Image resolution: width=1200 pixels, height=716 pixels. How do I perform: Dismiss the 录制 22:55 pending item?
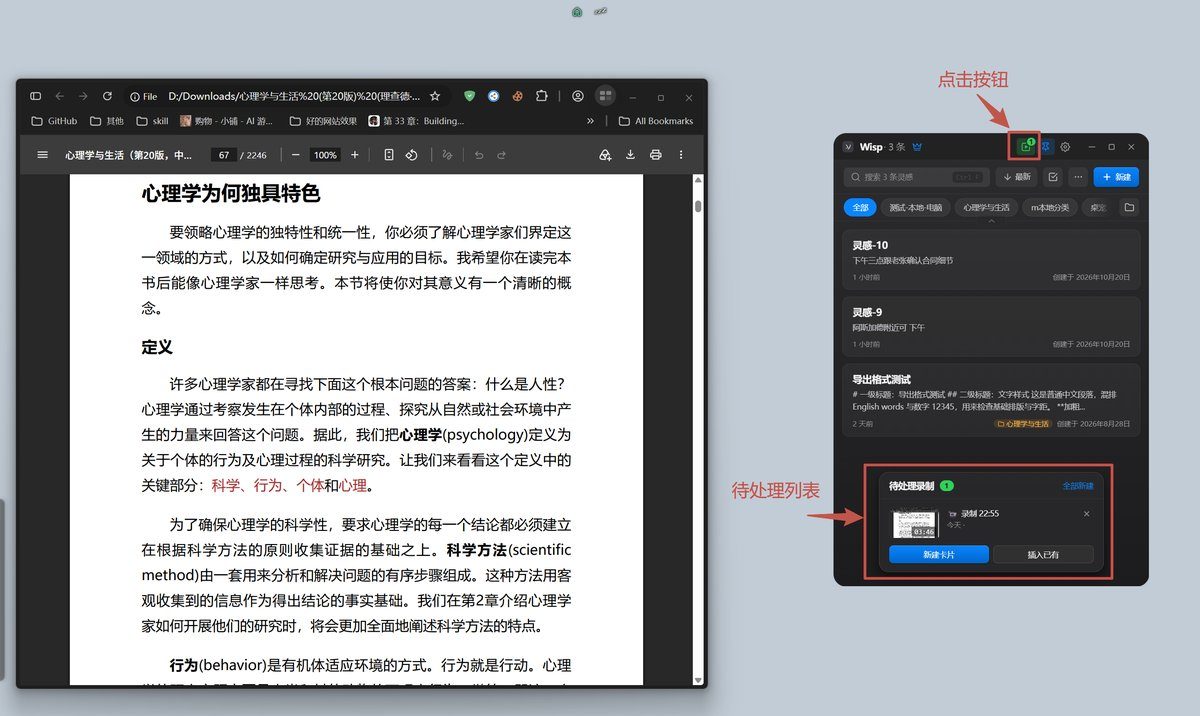pos(1087,514)
